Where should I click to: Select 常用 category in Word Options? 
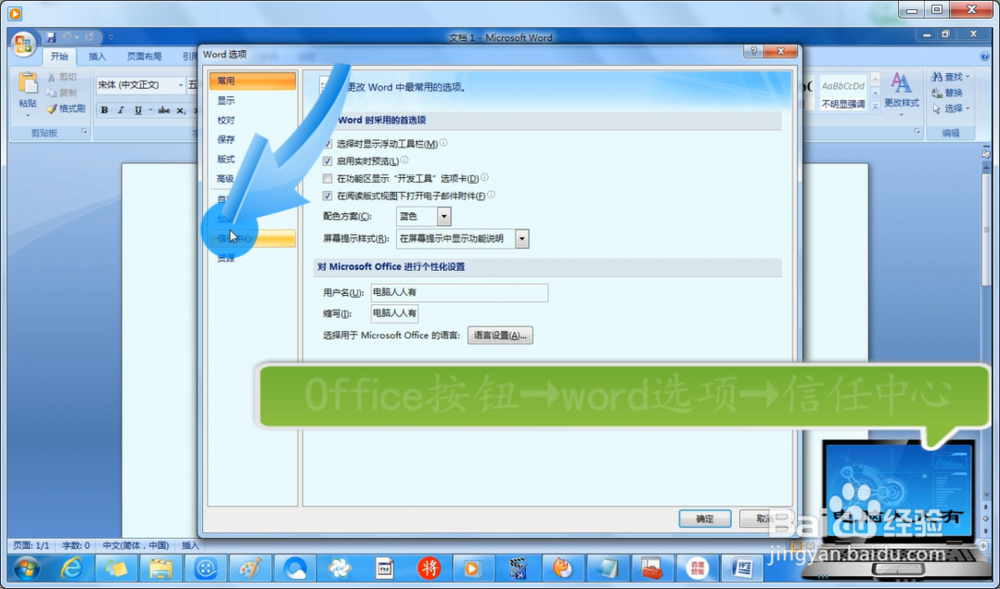(253, 81)
